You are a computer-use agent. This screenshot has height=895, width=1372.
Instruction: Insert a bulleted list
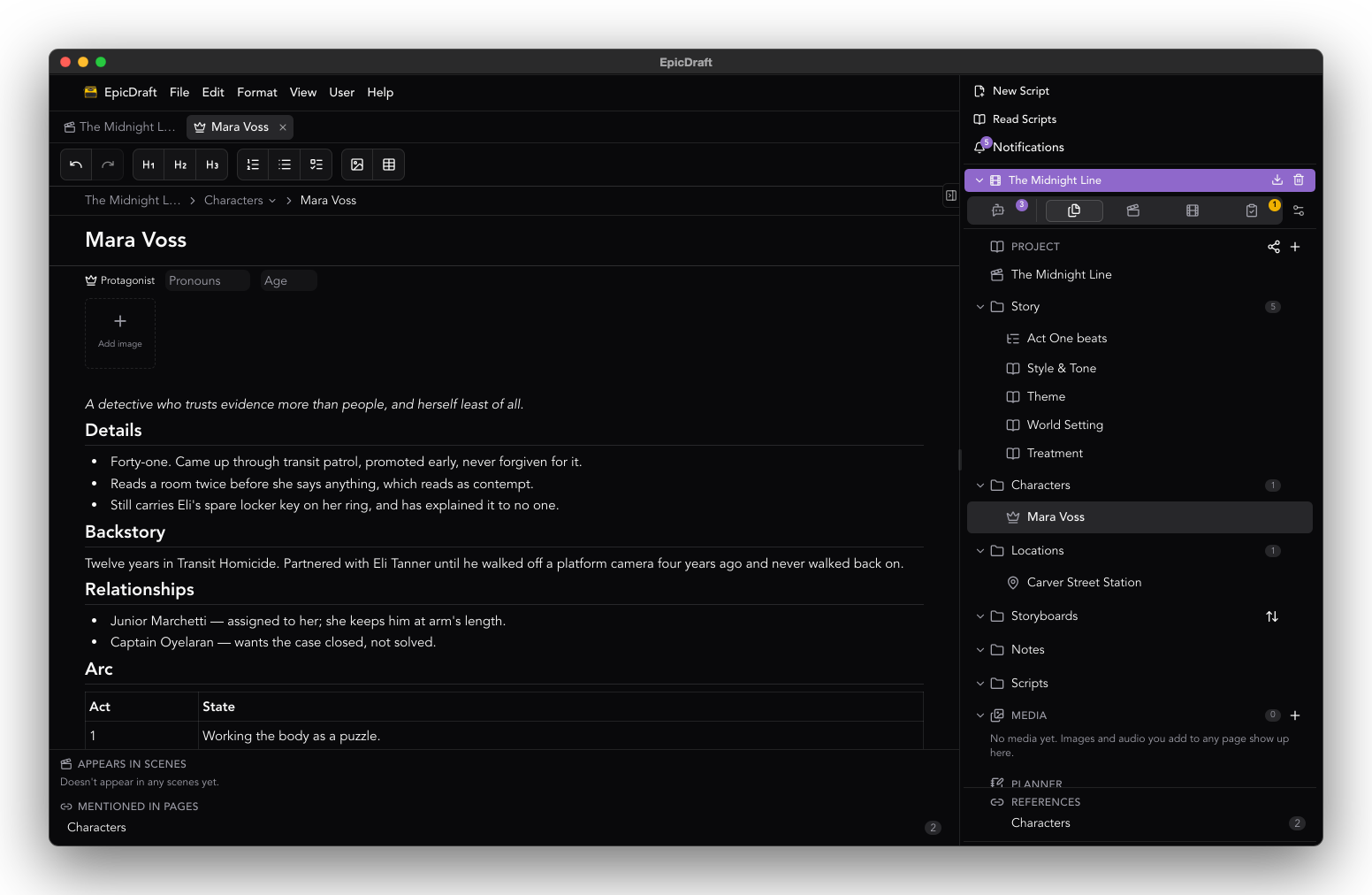point(285,164)
